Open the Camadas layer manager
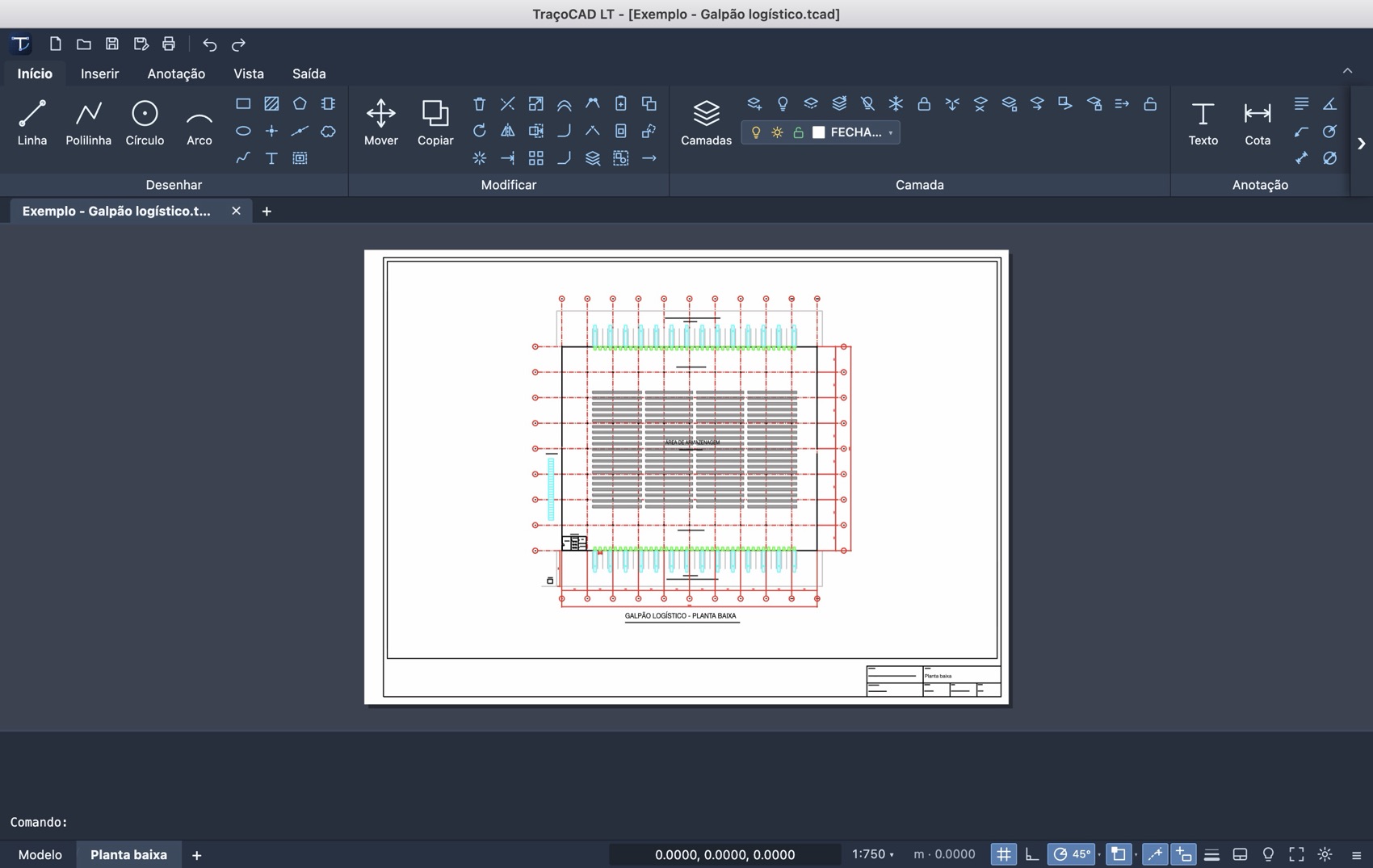The image size is (1373, 868). pyautogui.click(x=706, y=123)
